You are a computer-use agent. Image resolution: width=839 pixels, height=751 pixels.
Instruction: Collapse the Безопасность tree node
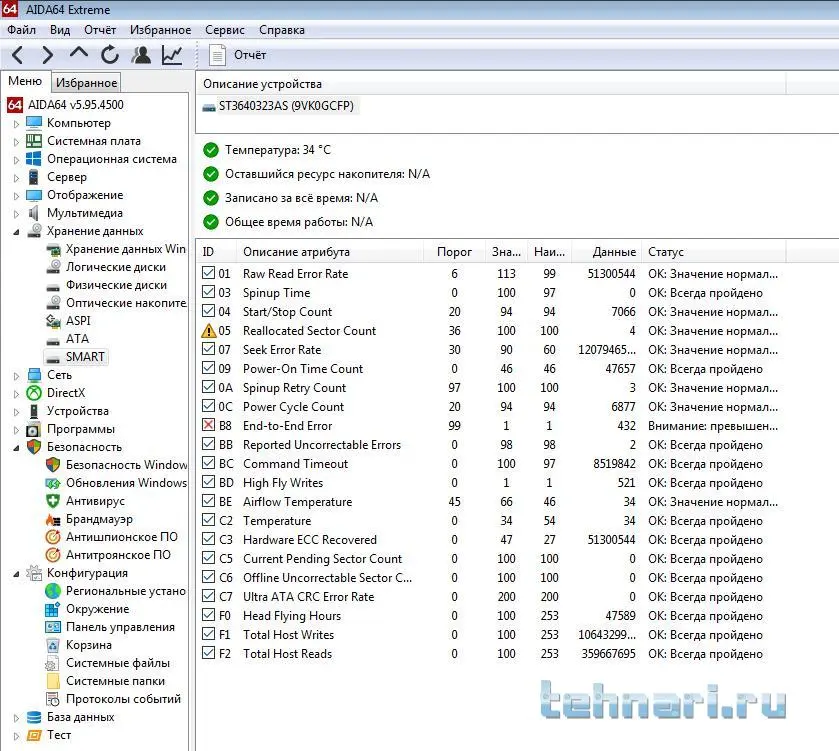click(16, 448)
